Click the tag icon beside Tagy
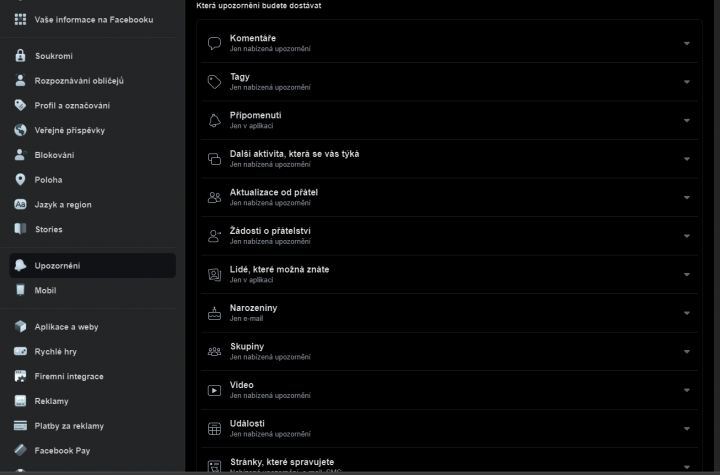The height and width of the screenshot is (475, 720). (x=214, y=82)
